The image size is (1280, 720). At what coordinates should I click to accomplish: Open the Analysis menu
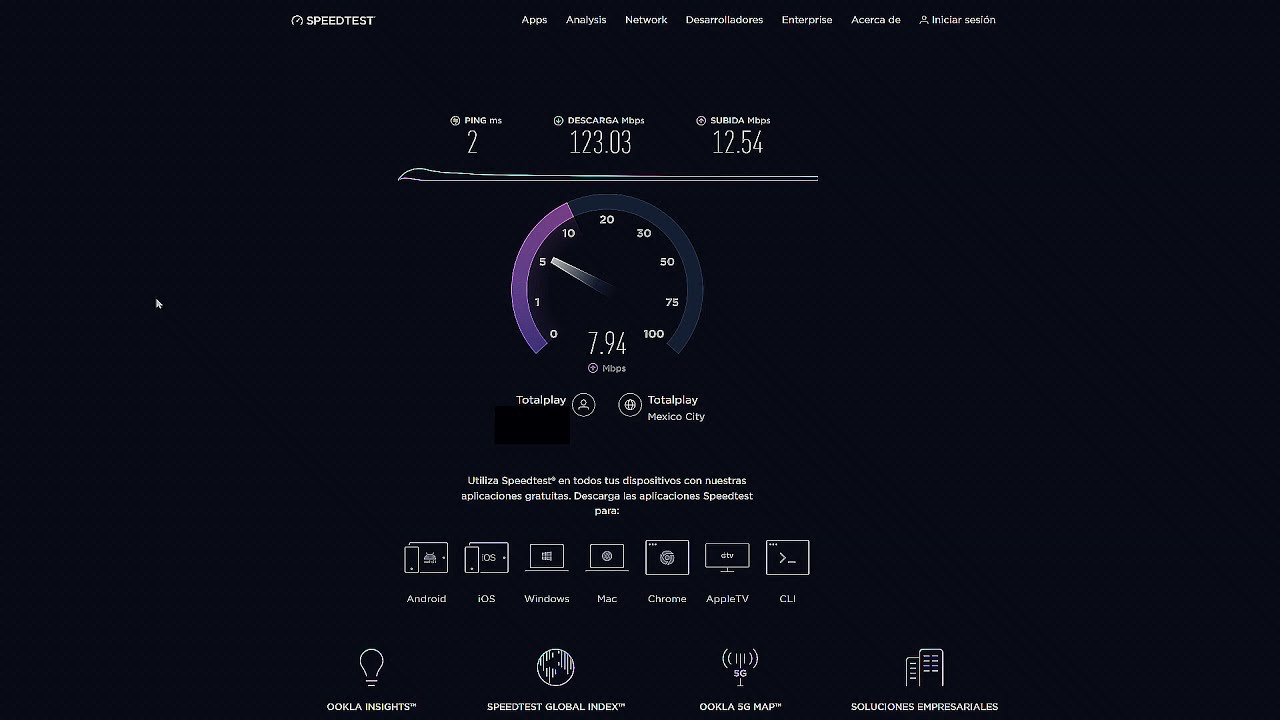[586, 20]
